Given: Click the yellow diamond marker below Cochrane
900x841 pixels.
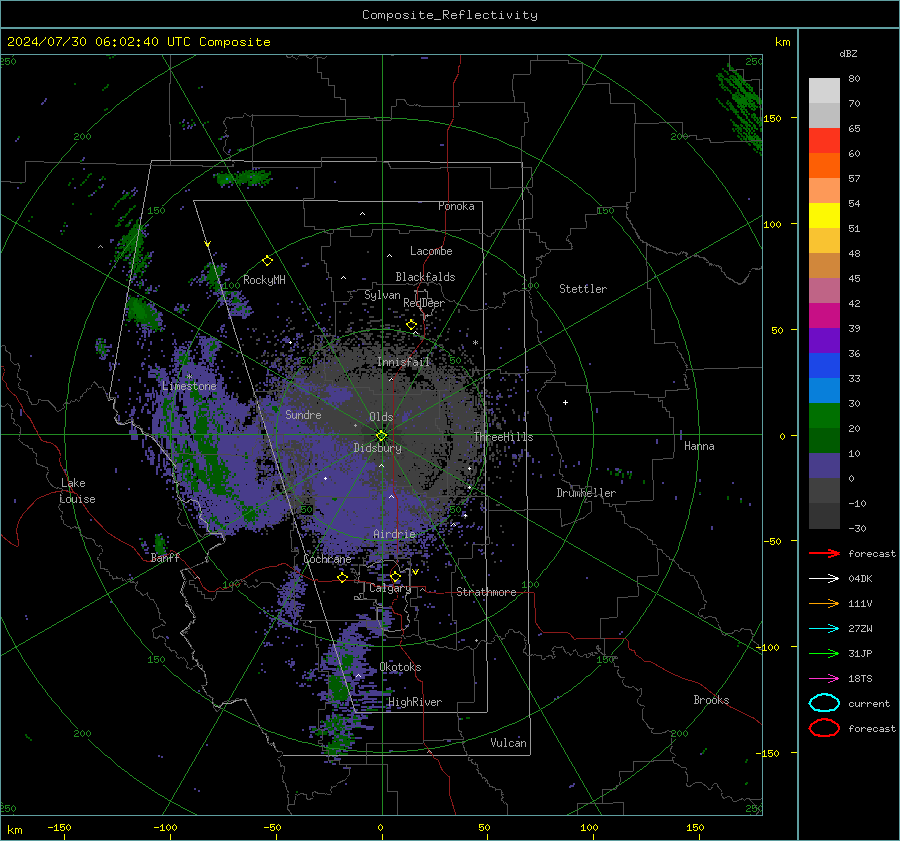Looking at the screenshot, I should 342,577.
